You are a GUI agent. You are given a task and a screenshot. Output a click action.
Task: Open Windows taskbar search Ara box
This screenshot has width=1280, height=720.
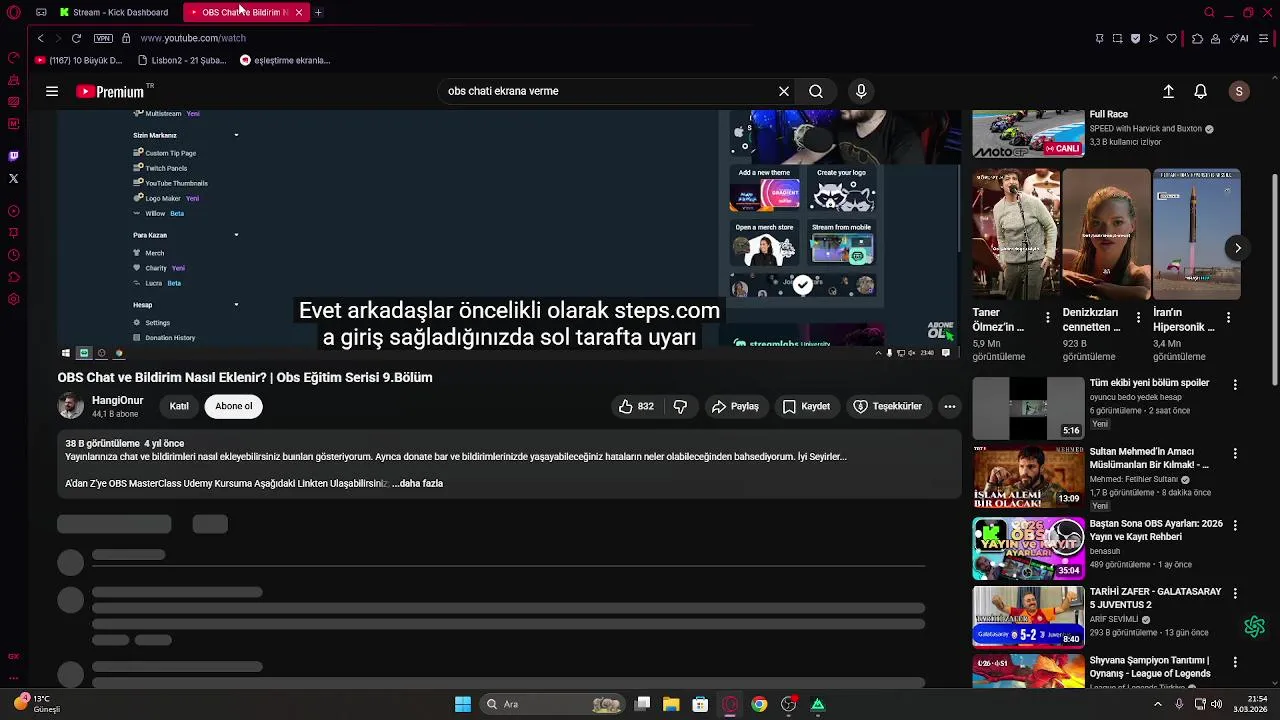point(551,704)
